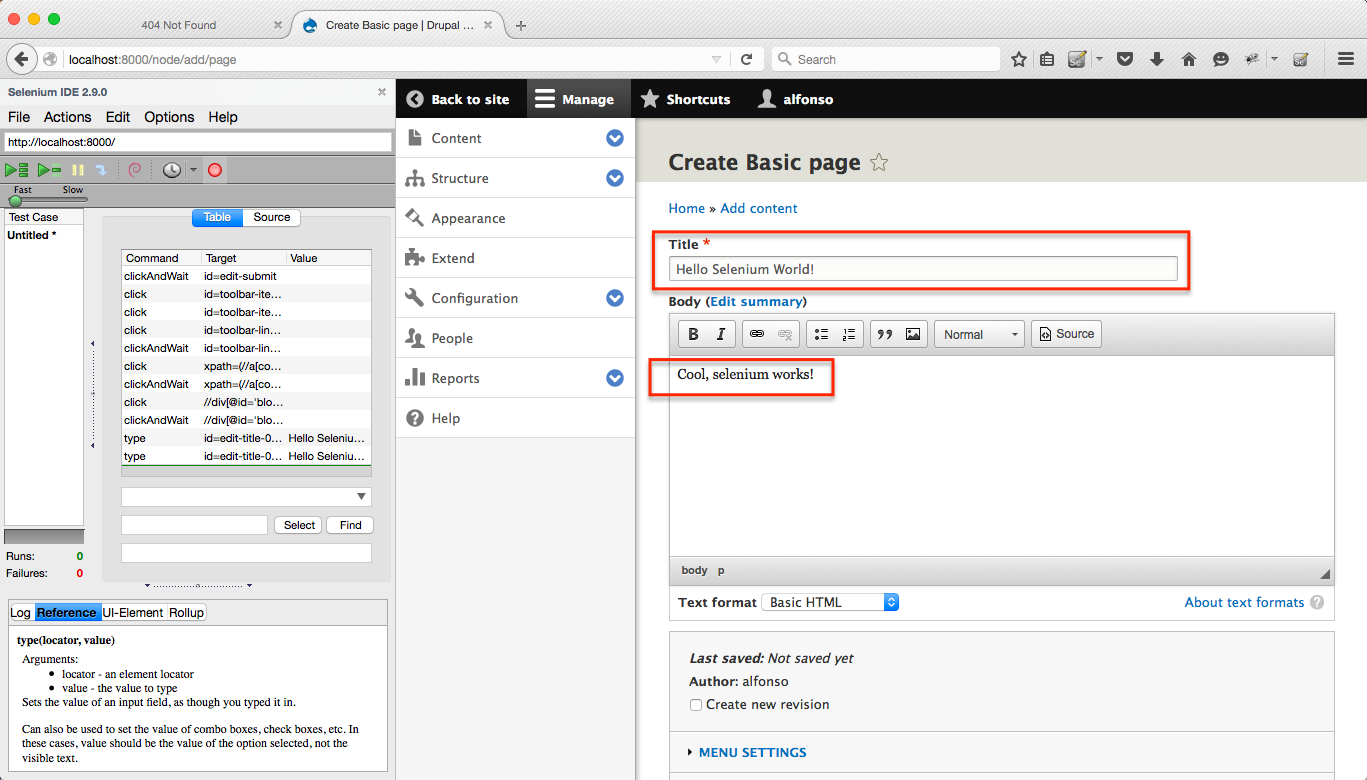Open the Appearance admin link

click(468, 218)
